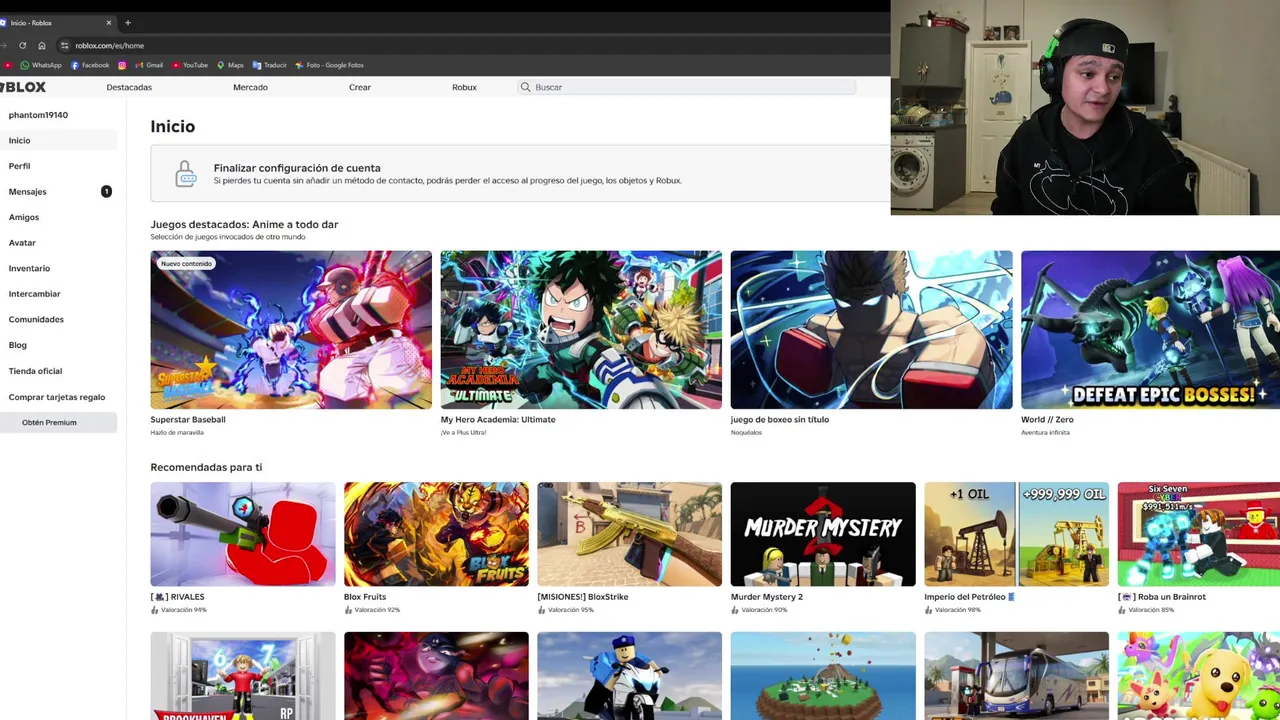Click the lock icon in account setup banner
The width and height of the screenshot is (1280, 720).
pos(186,173)
